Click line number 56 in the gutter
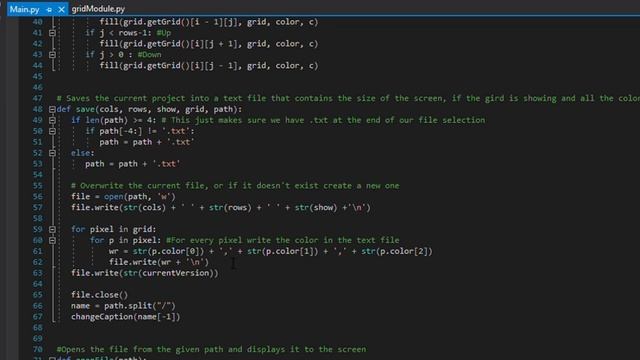The height and width of the screenshot is (360, 640). [38, 197]
